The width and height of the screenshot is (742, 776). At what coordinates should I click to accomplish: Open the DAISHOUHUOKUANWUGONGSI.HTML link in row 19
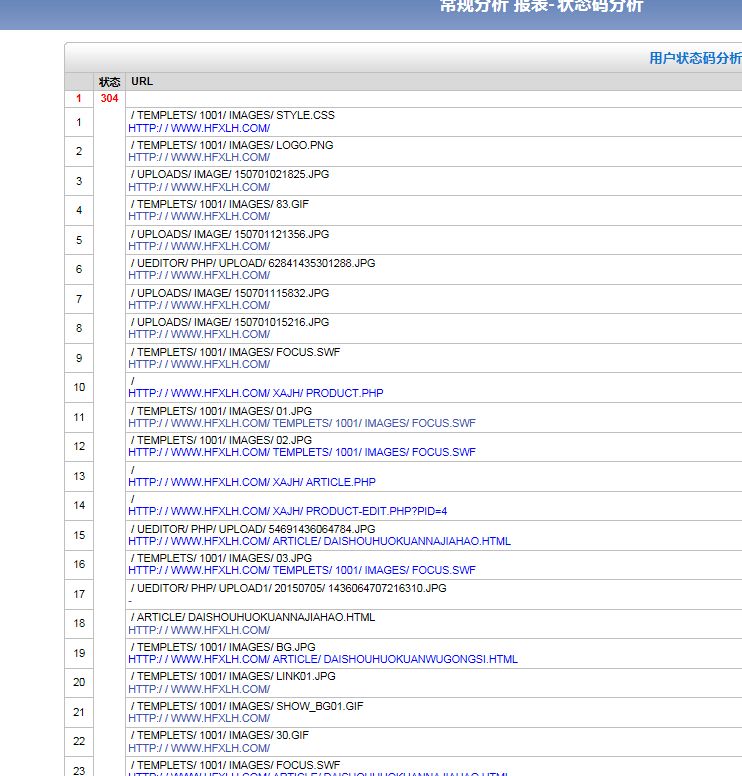tap(322, 659)
